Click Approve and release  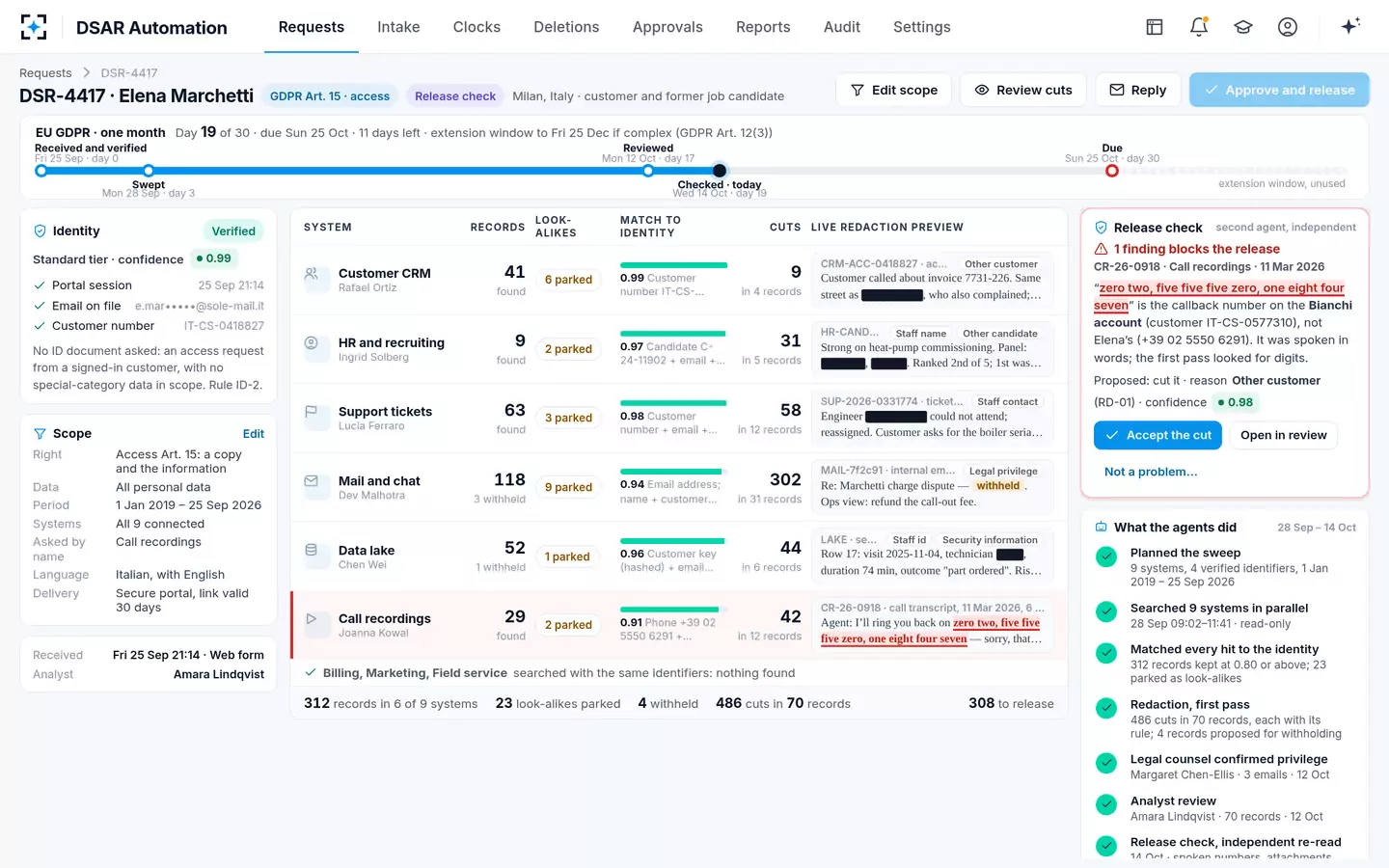pos(1279,90)
